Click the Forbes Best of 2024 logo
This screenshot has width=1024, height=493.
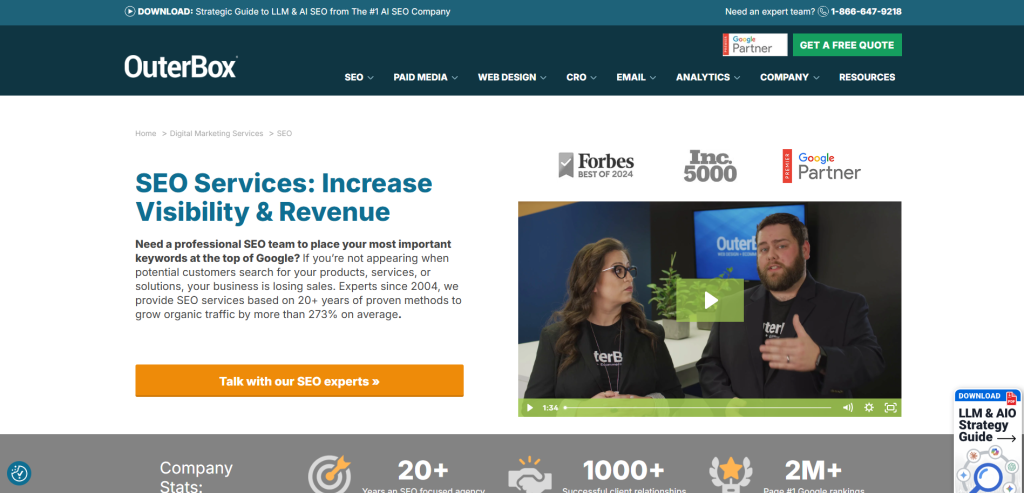point(596,166)
